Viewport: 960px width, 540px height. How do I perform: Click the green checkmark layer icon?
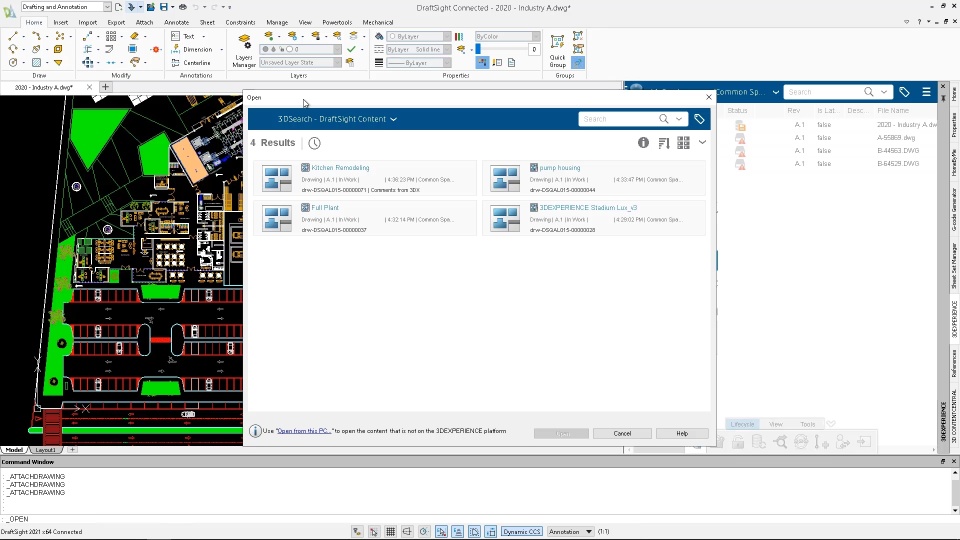tap(351, 49)
